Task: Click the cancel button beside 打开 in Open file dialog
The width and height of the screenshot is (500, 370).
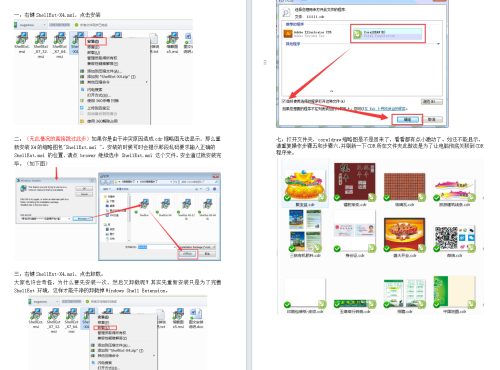Action: point(207,254)
